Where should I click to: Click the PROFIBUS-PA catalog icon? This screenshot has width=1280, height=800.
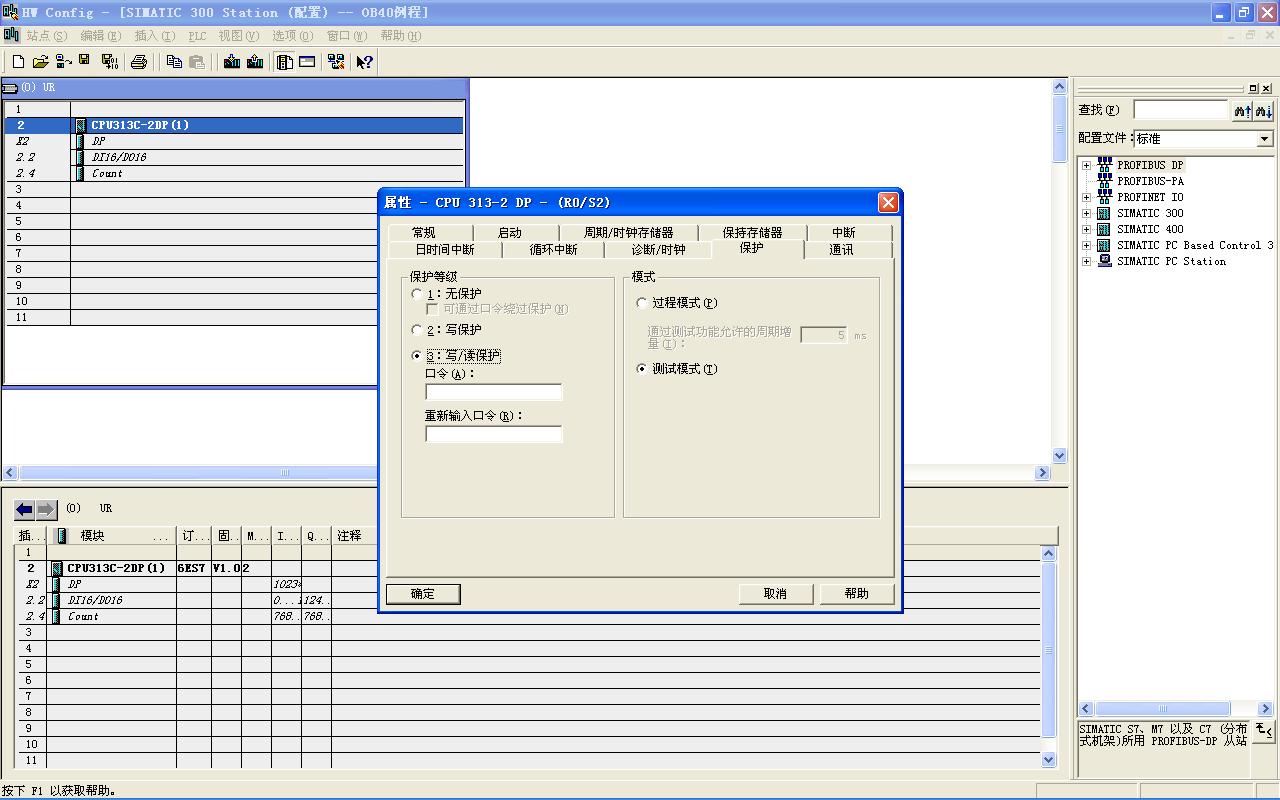pos(1104,181)
